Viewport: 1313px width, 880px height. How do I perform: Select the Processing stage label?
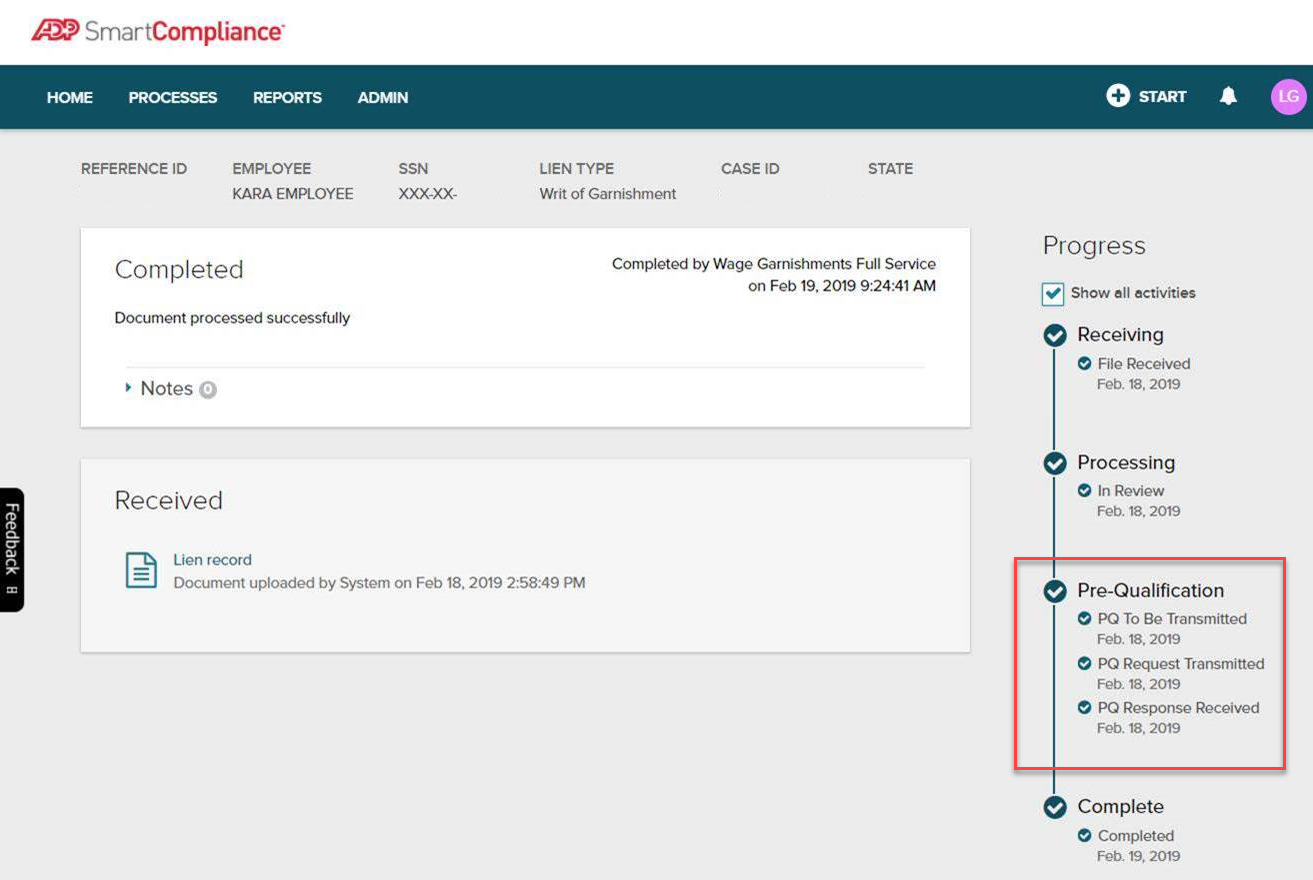[x=1126, y=463]
